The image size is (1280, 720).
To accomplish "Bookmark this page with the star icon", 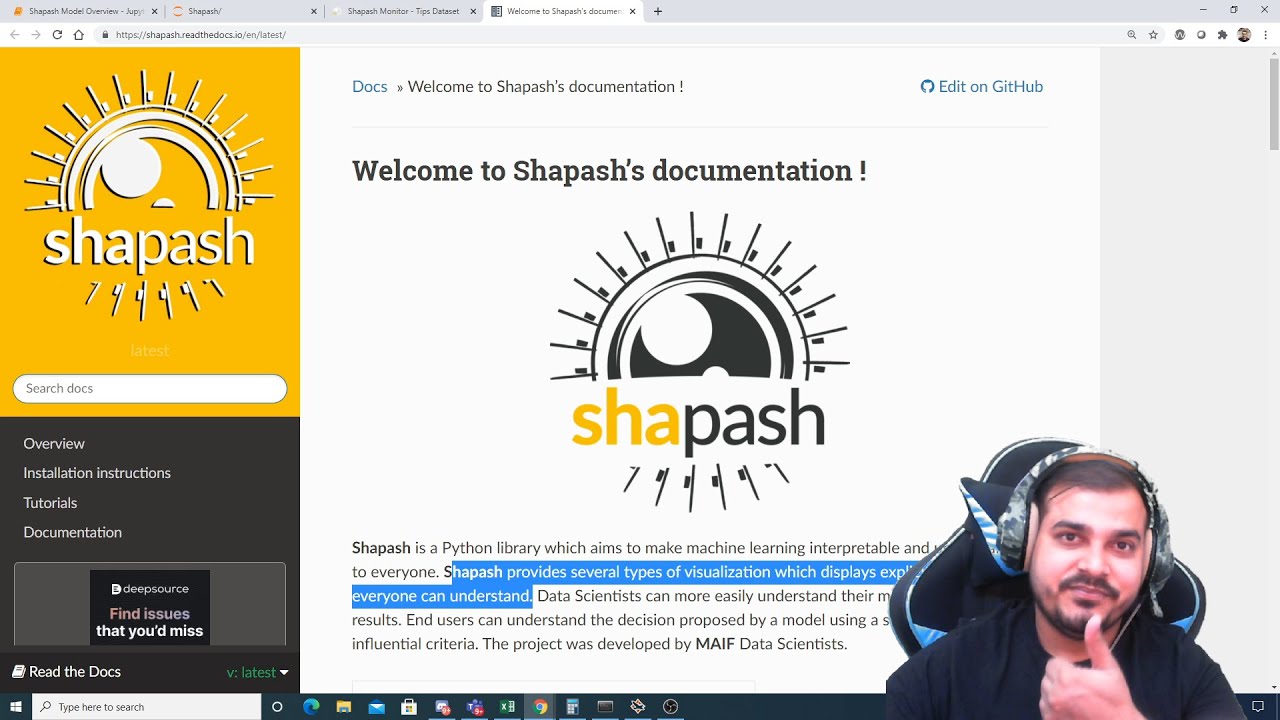I will tap(1153, 34).
